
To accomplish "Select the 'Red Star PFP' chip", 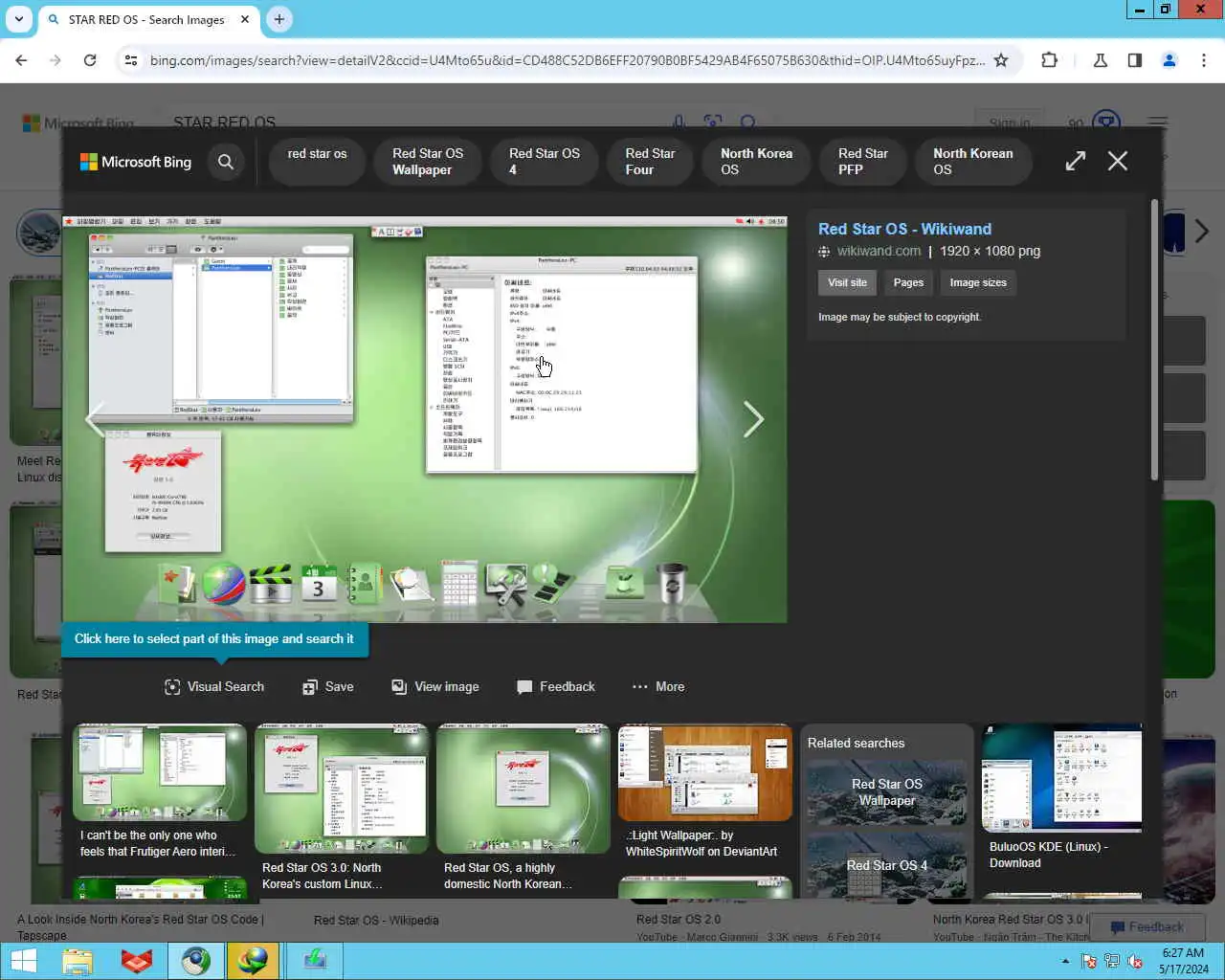I will tap(863, 161).
